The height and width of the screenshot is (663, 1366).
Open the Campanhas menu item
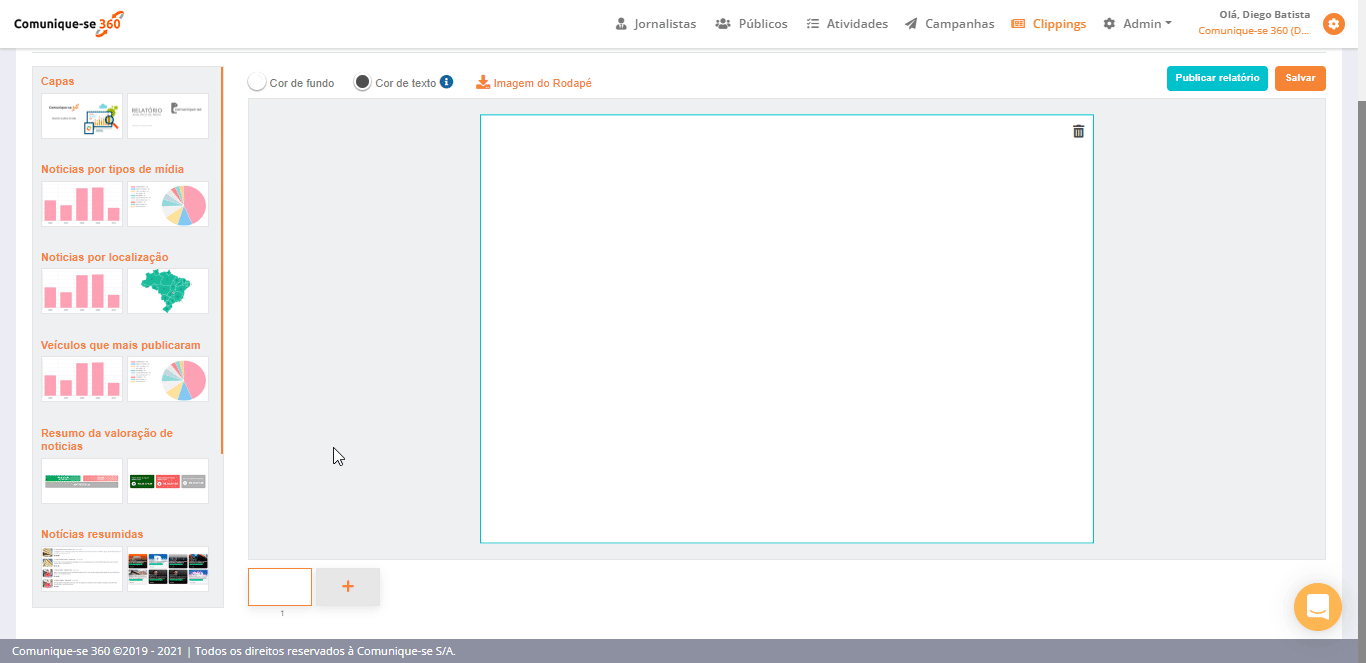click(x=949, y=24)
